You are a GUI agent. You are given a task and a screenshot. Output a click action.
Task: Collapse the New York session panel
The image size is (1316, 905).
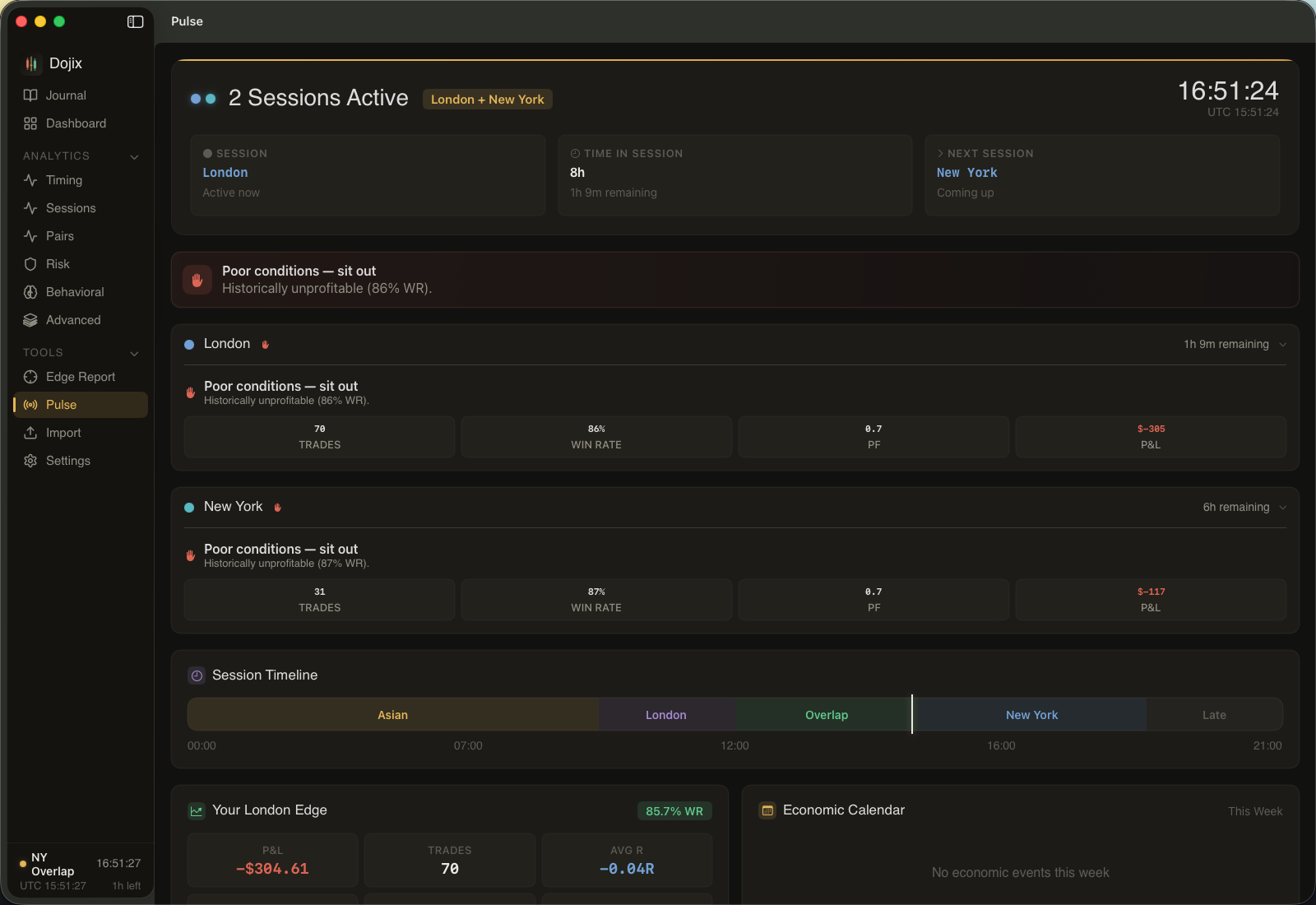click(1281, 508)
